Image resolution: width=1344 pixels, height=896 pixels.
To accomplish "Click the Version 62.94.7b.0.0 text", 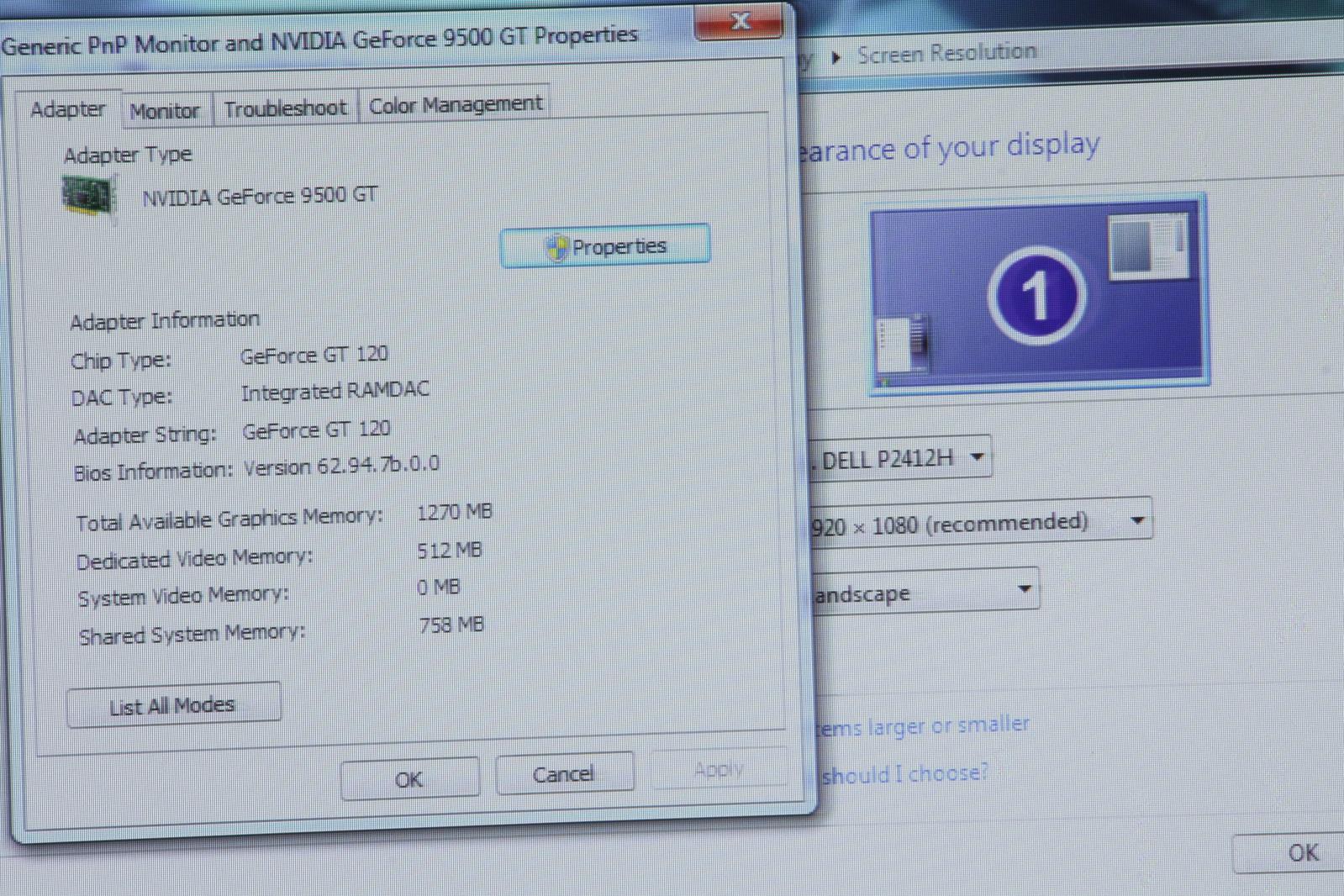I will pyautogui.click(x=341, y=466).
